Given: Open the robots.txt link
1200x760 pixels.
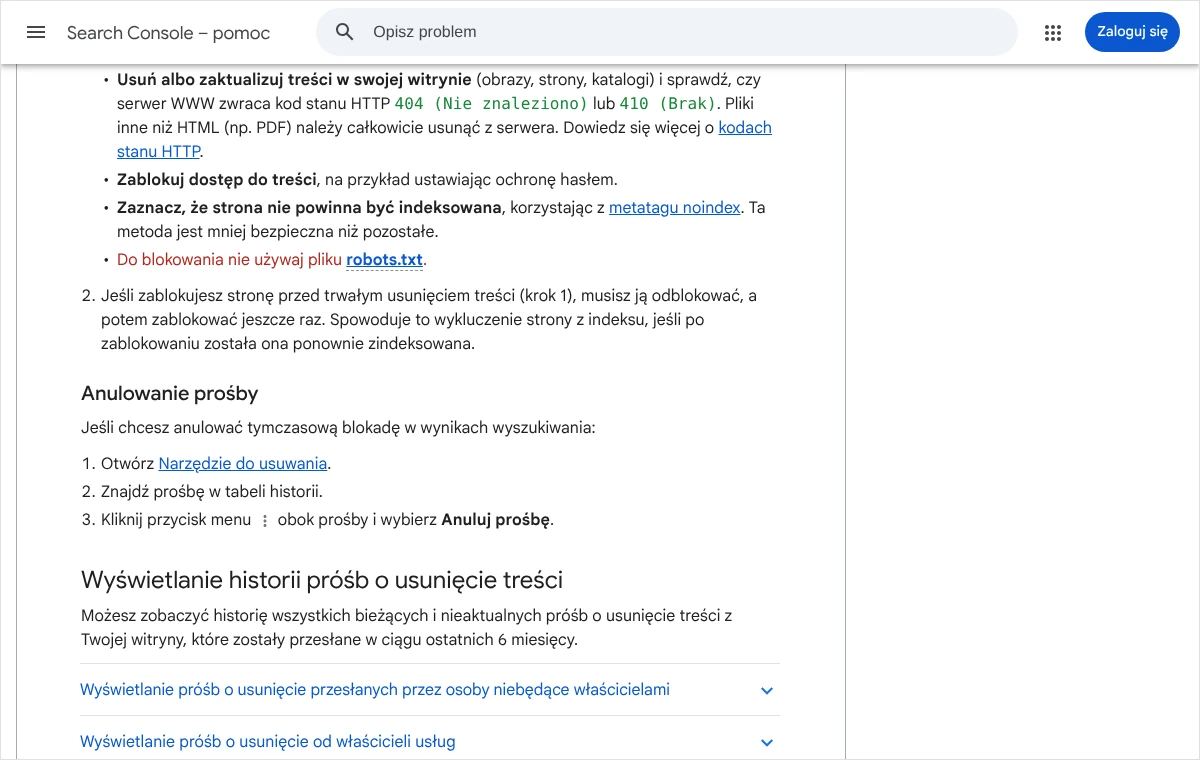Looking at the screenshot, I should pos(385,260).
